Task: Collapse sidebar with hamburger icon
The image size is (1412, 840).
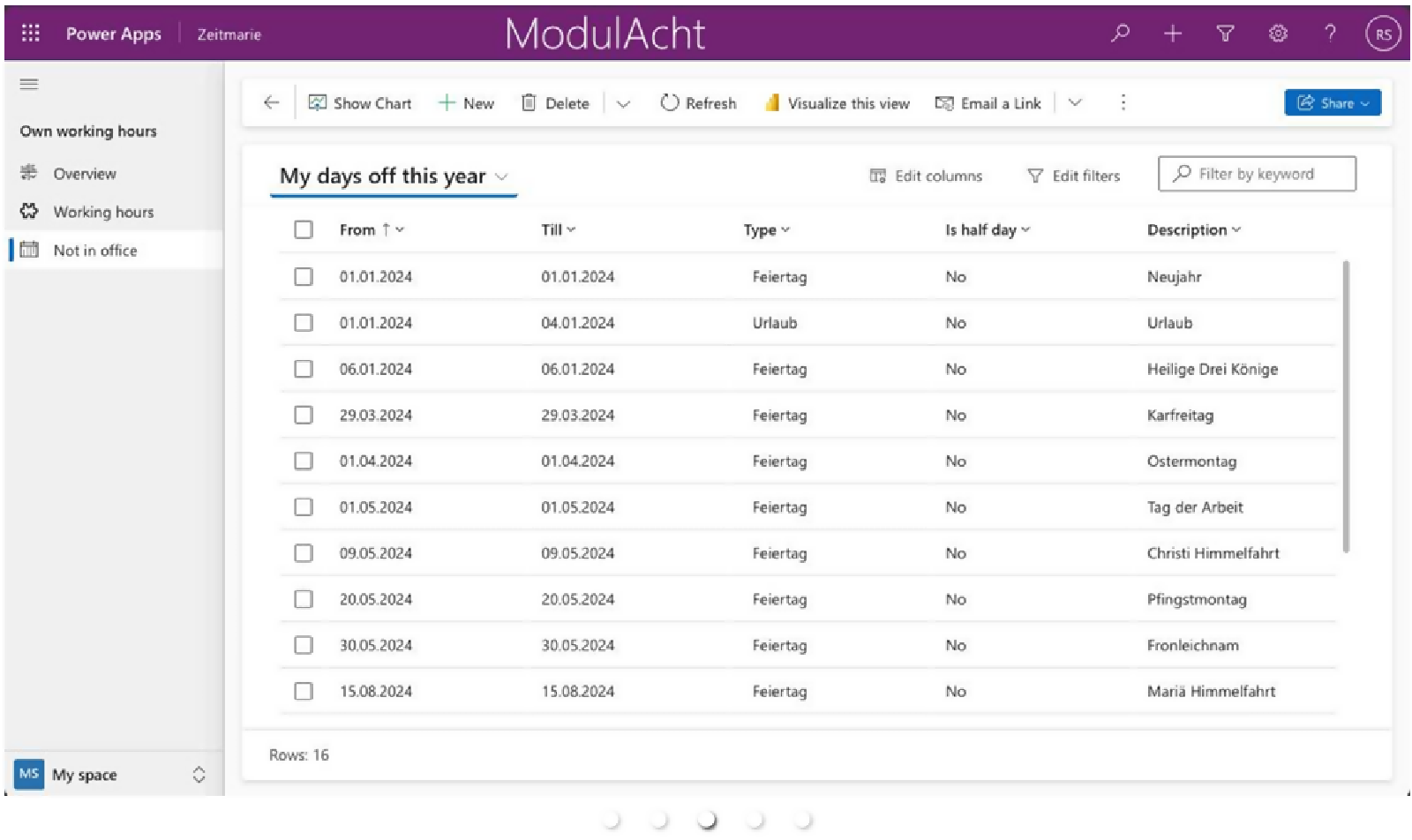Action: (29, 85)
